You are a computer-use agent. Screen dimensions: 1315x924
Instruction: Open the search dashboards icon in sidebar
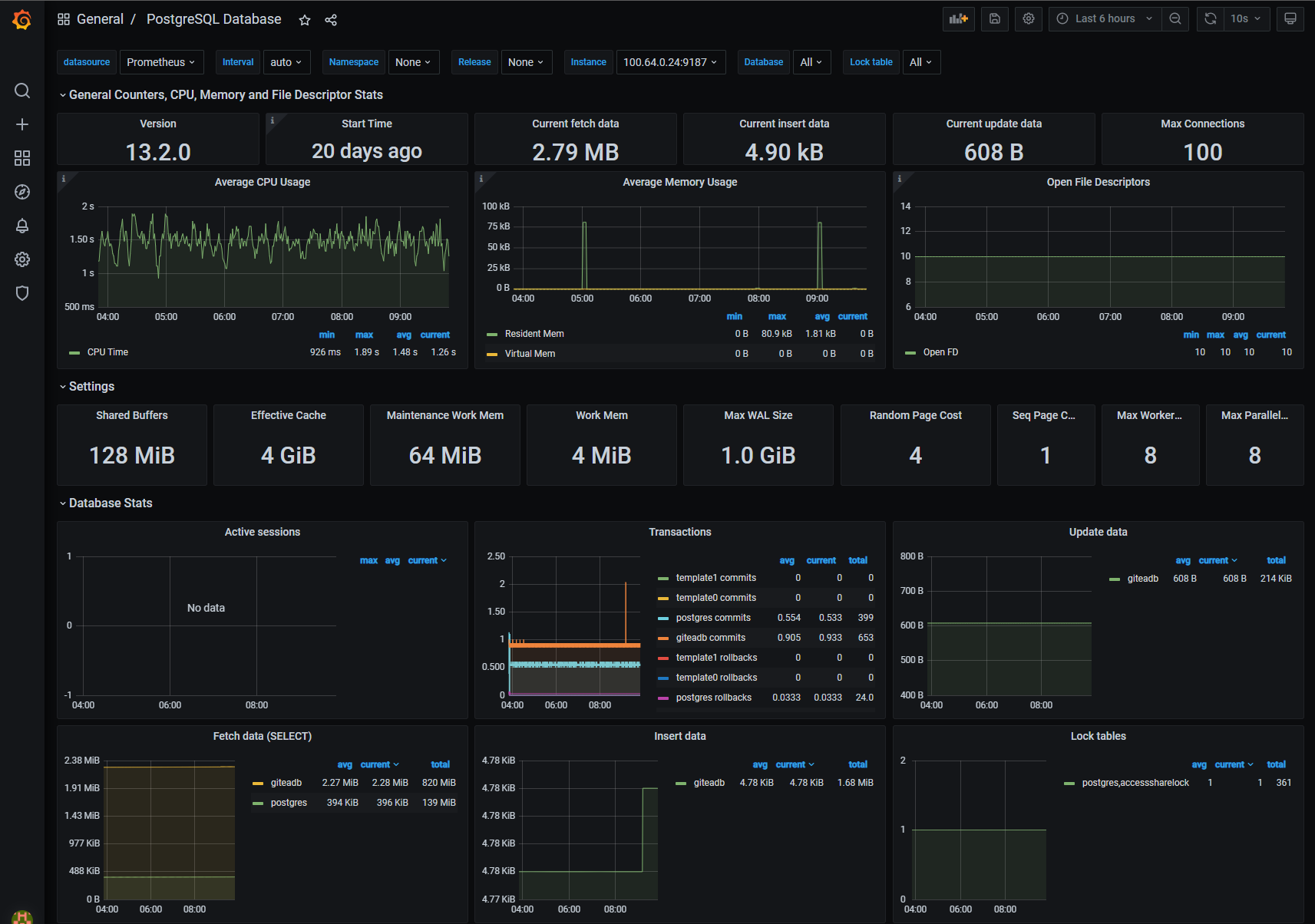22,91
